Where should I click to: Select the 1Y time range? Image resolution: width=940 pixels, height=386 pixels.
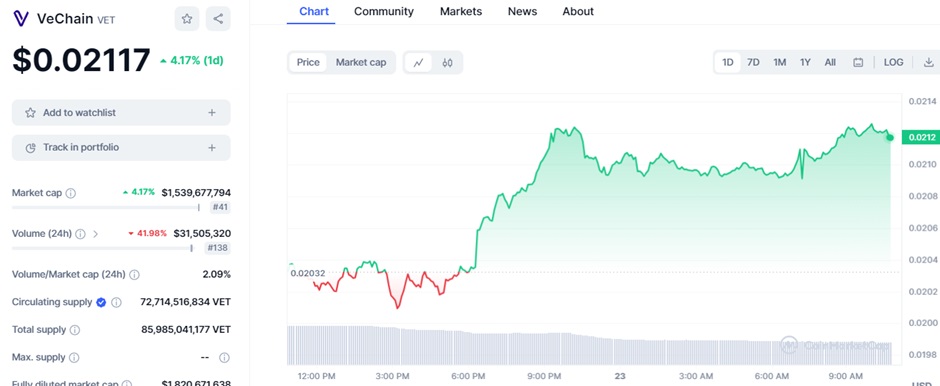(x=805, y=62)
